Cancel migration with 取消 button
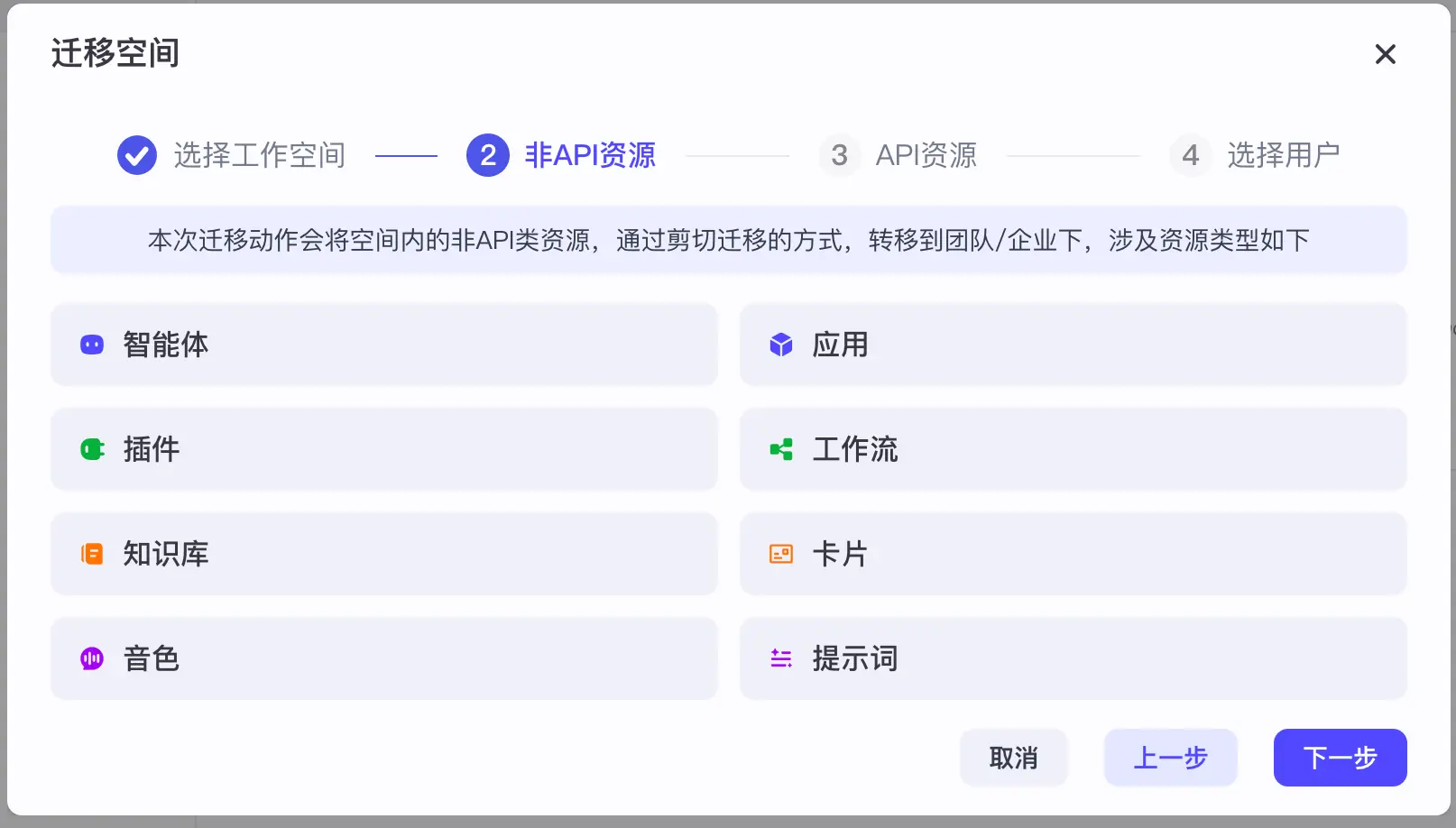Viewport: 1456px width, 828px height. [x=1014, y=758]
